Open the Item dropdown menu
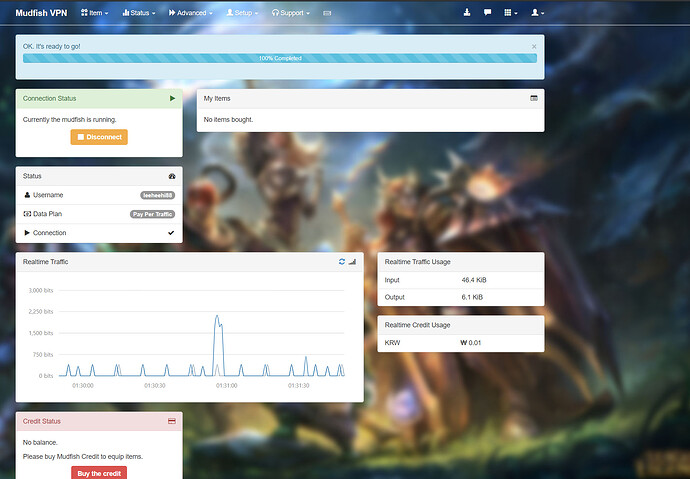The width and height of the screenshot is (690, 479). [x=94, y=13]
